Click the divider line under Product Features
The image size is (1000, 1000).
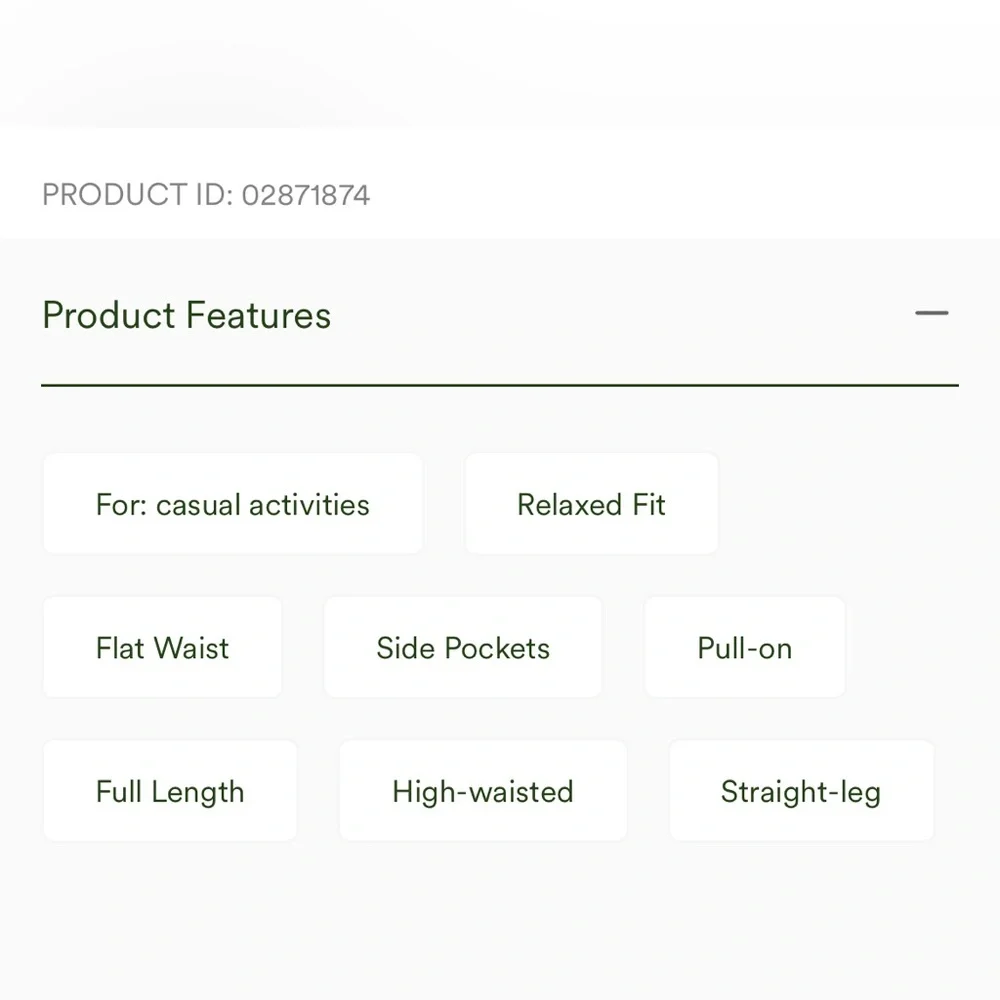[500, 385]
